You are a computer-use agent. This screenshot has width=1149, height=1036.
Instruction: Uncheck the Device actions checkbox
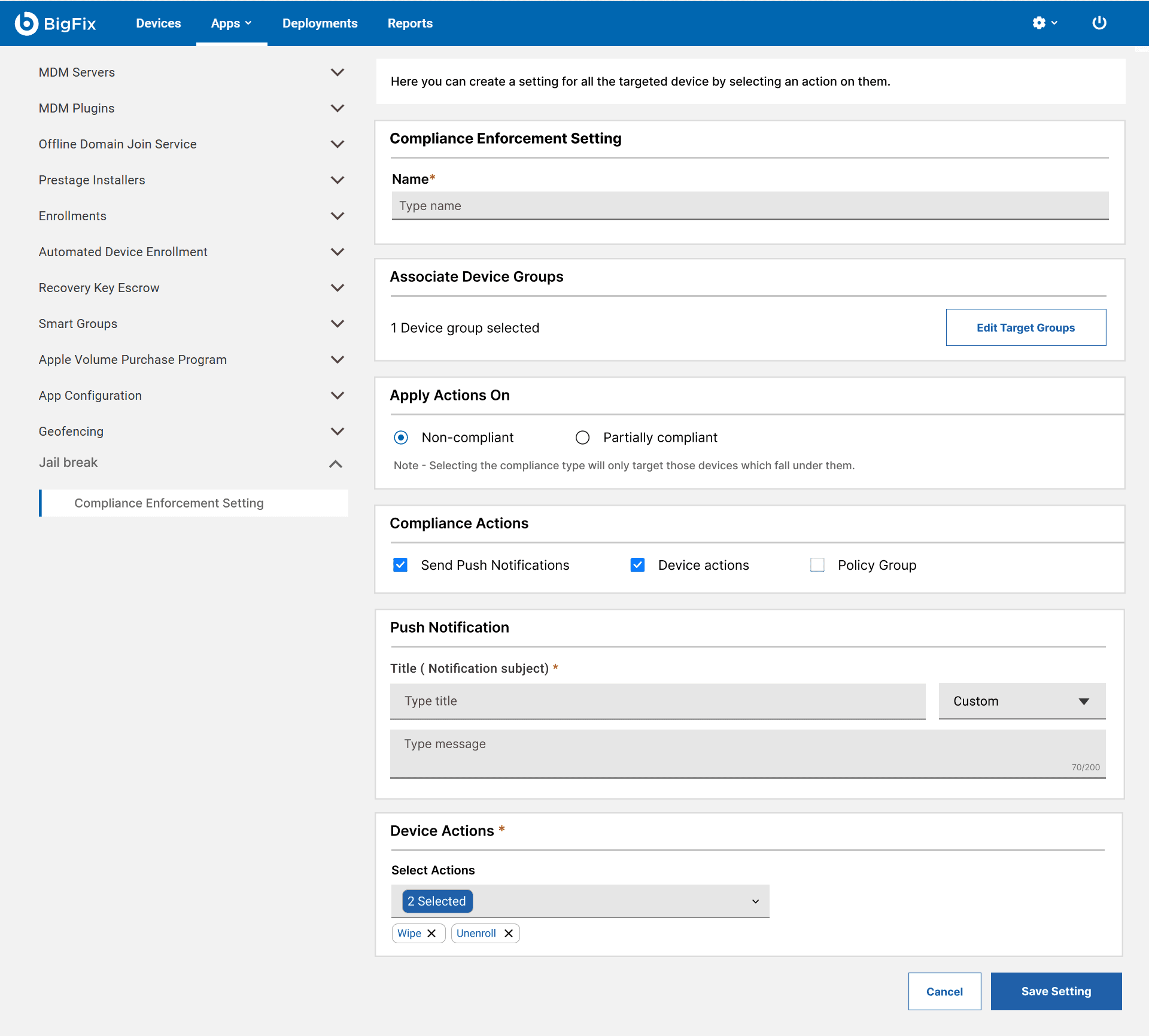(x=637, y=565)
